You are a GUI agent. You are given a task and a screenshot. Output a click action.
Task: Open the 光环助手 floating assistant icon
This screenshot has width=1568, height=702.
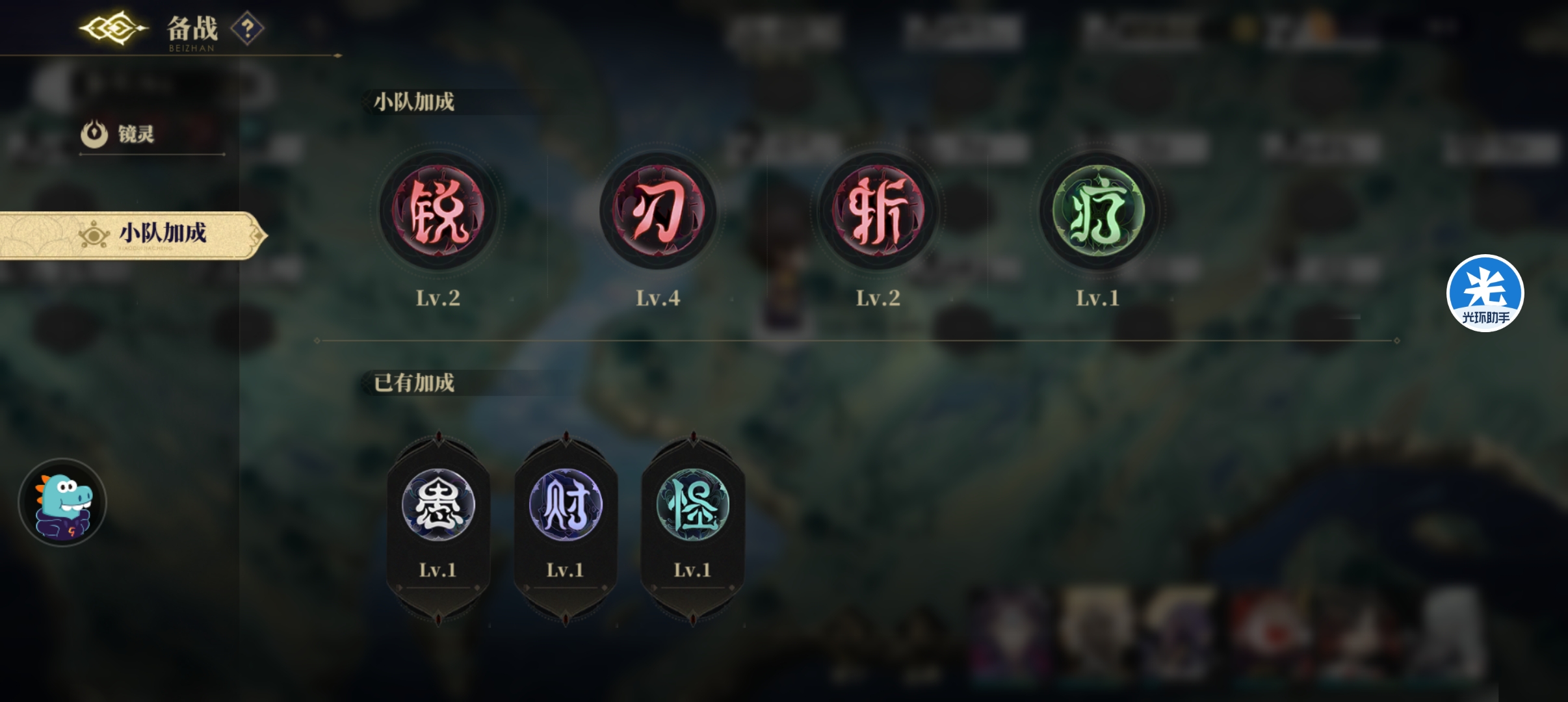click(1485, 293)
